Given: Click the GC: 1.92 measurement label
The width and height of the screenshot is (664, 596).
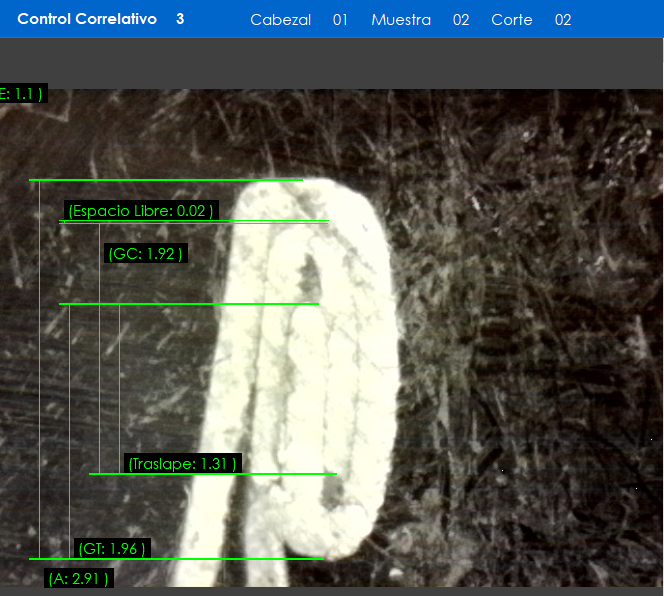Looking at the screenshot, I should tap(145, 254).
